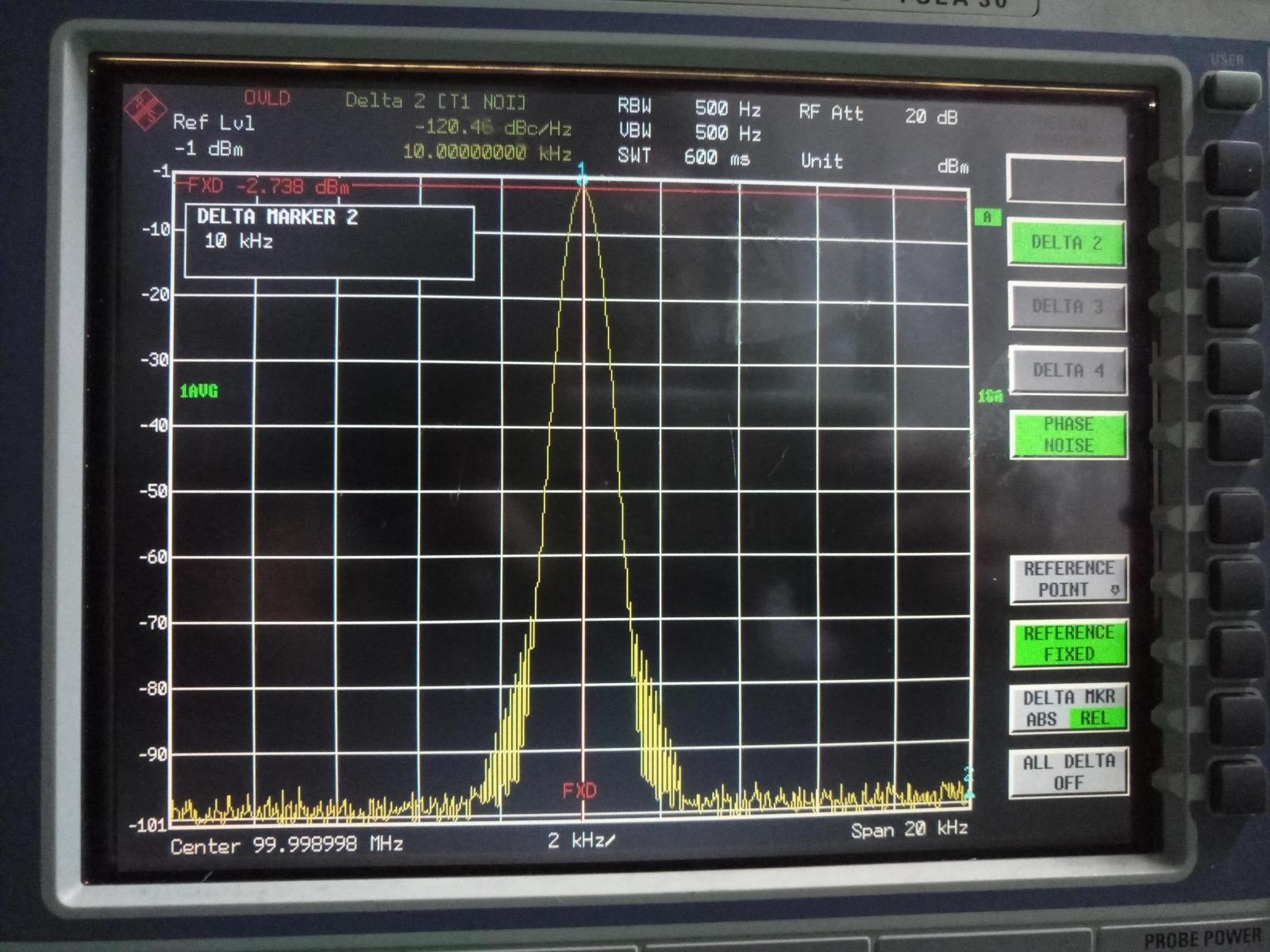This screenshot has width=1270, height=952.
Task: Select marker 1 at the carrier peak
Action: 582,175
